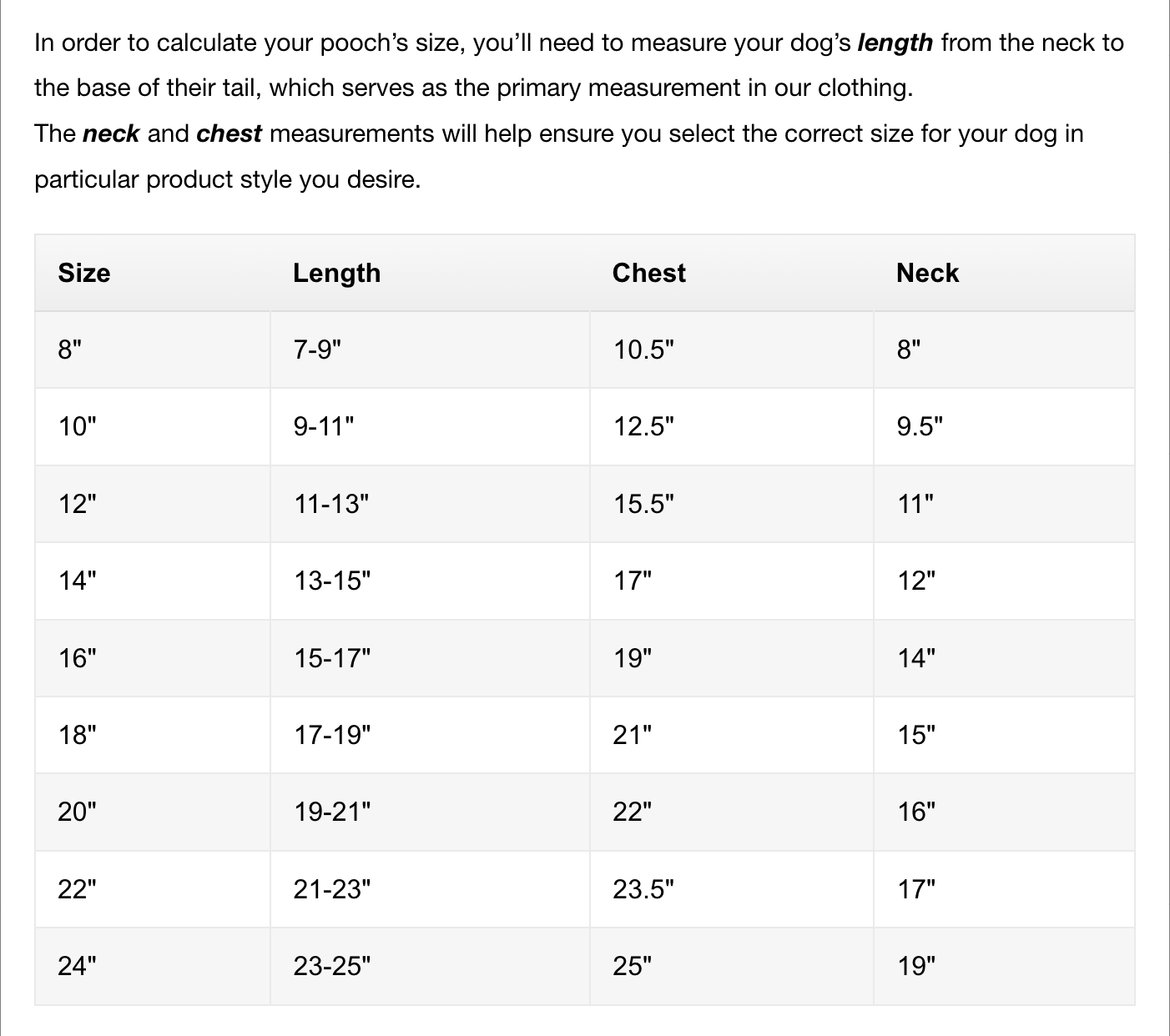The image size is (1170, 1036).
Task: Click the bold word "neck" in the paragraph
Action: pos(111,133)
